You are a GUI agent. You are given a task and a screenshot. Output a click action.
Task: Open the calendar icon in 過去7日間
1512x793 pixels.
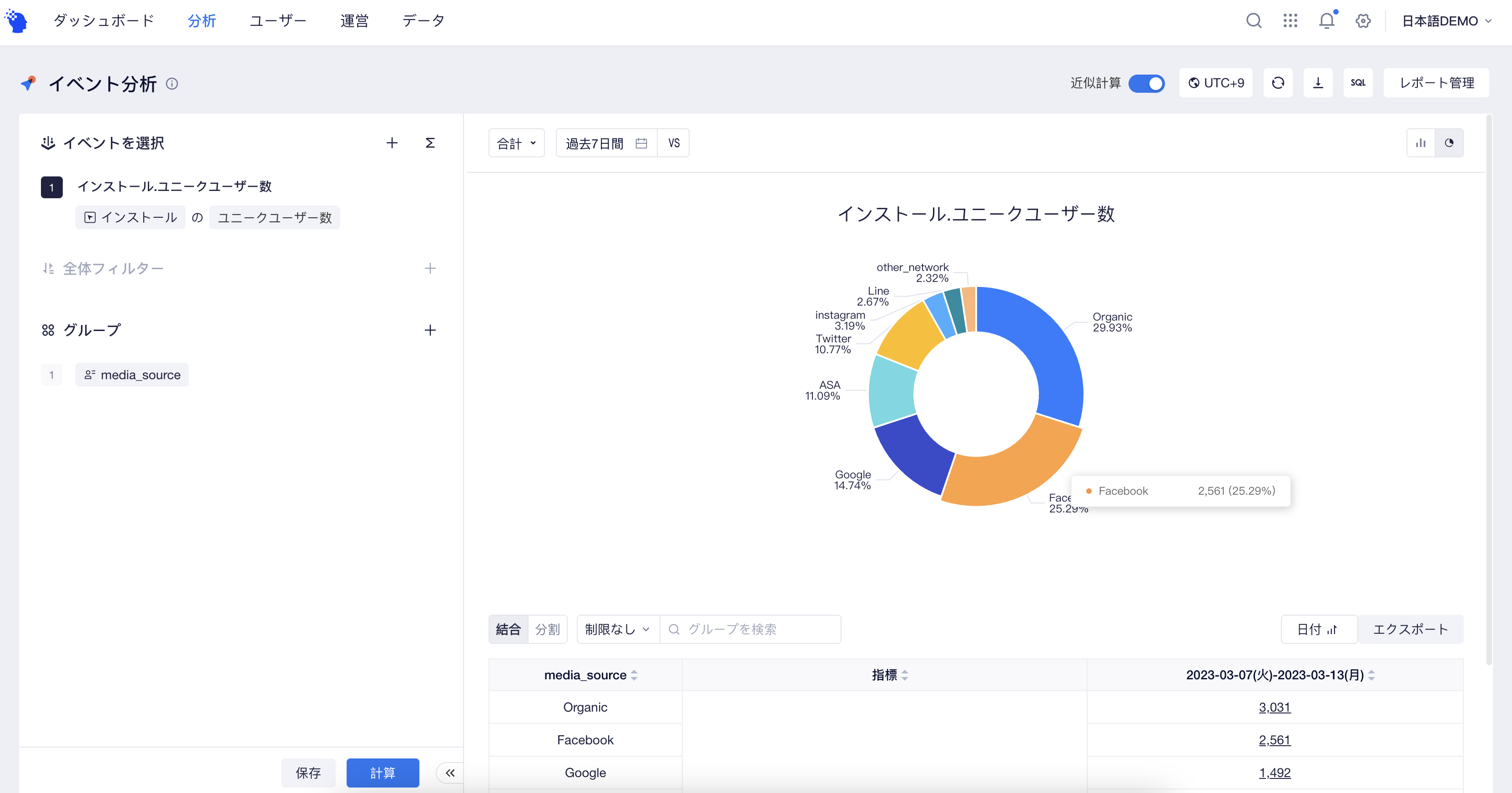coord(641,144)
